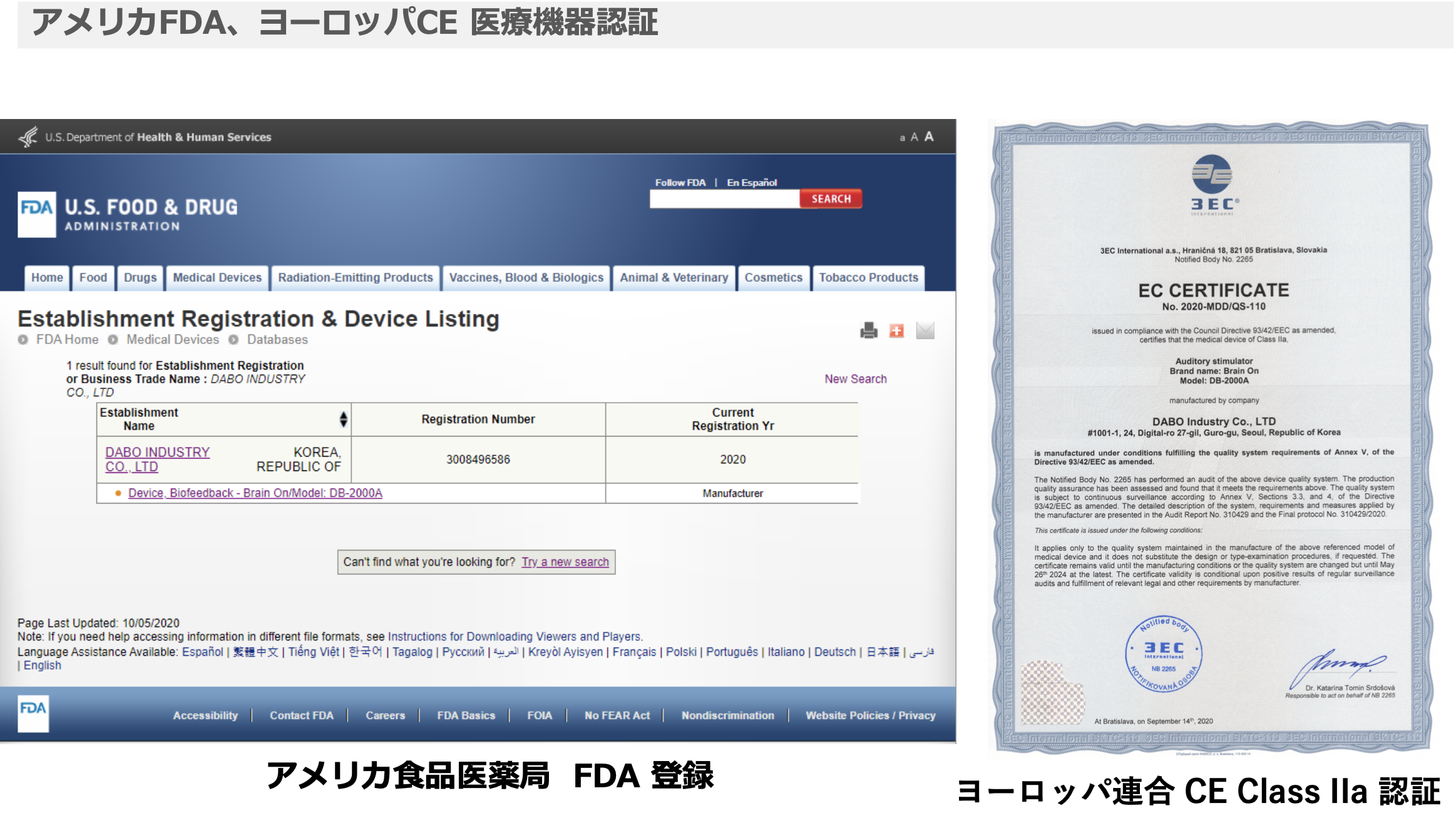Click Try a new search link
Image resolution: width=1456 pixels, height=823 pixels.
point(565,562)
